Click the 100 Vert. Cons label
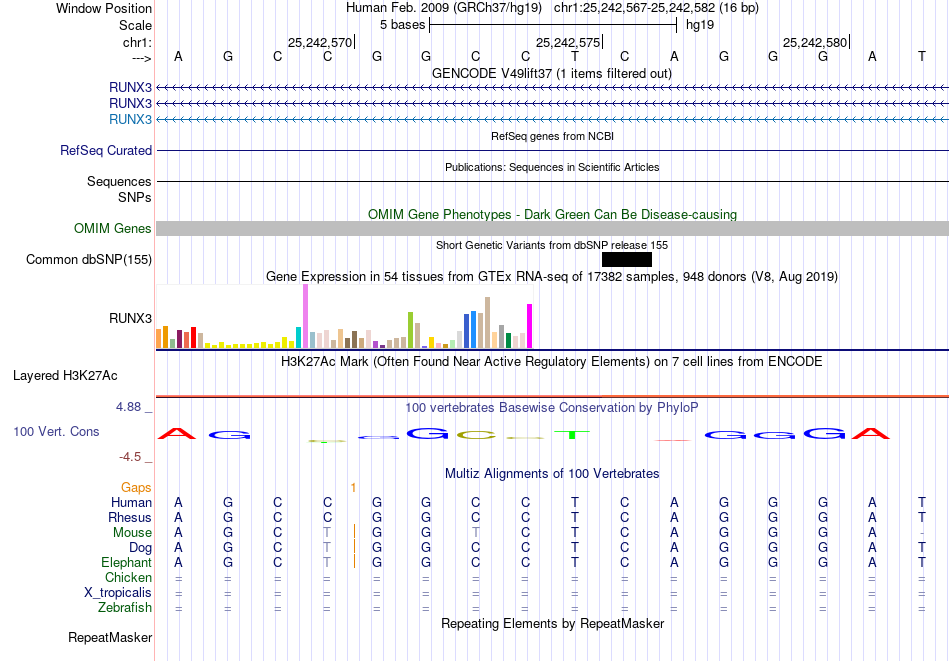 56,431
